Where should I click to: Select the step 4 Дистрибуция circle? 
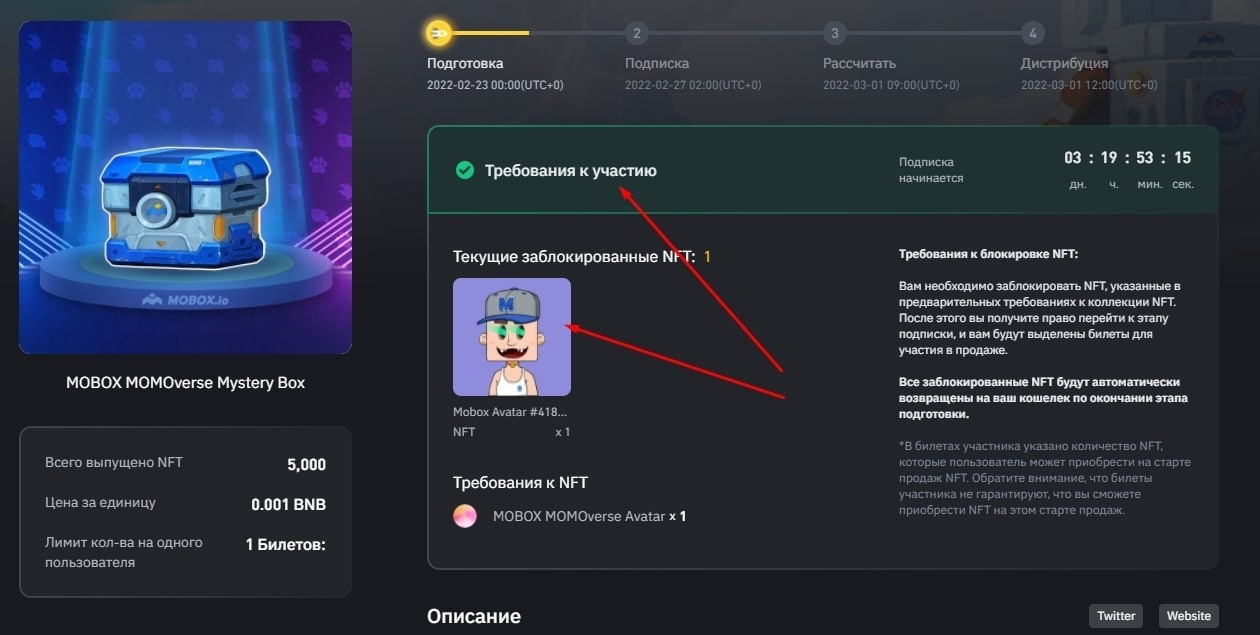[x=1032, y=33]
